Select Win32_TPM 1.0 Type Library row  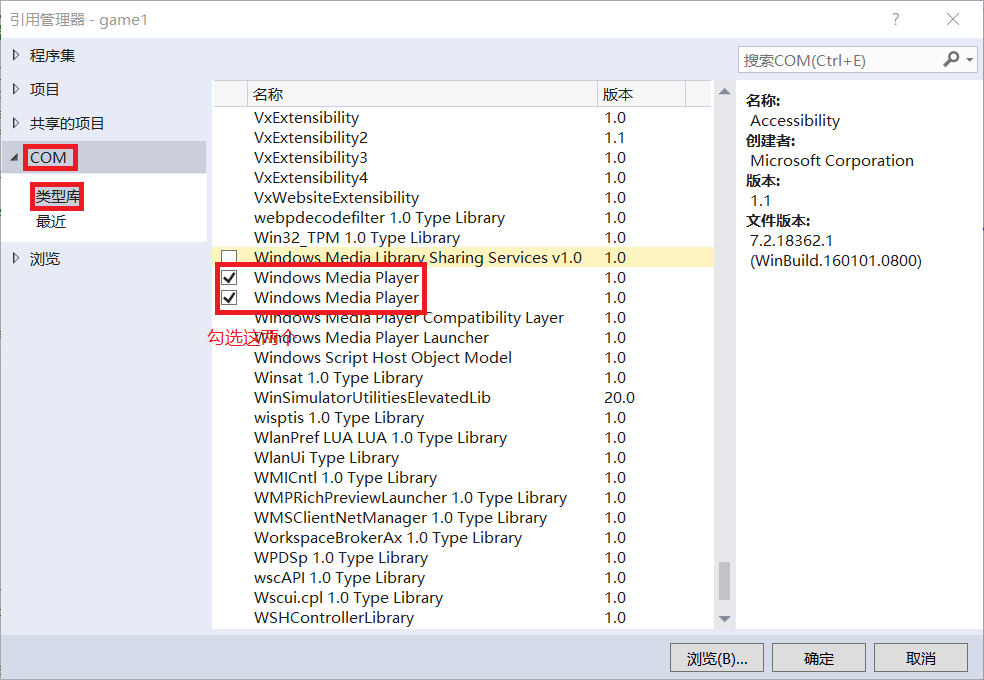click(x=463, y=238)
